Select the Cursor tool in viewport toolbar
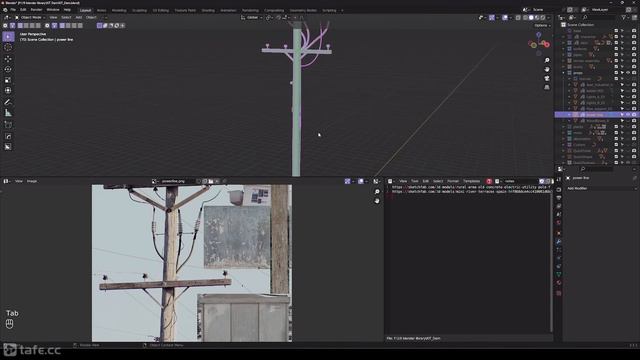The width and height of the screenshot is (640, 360). click(x=8, y=47)
